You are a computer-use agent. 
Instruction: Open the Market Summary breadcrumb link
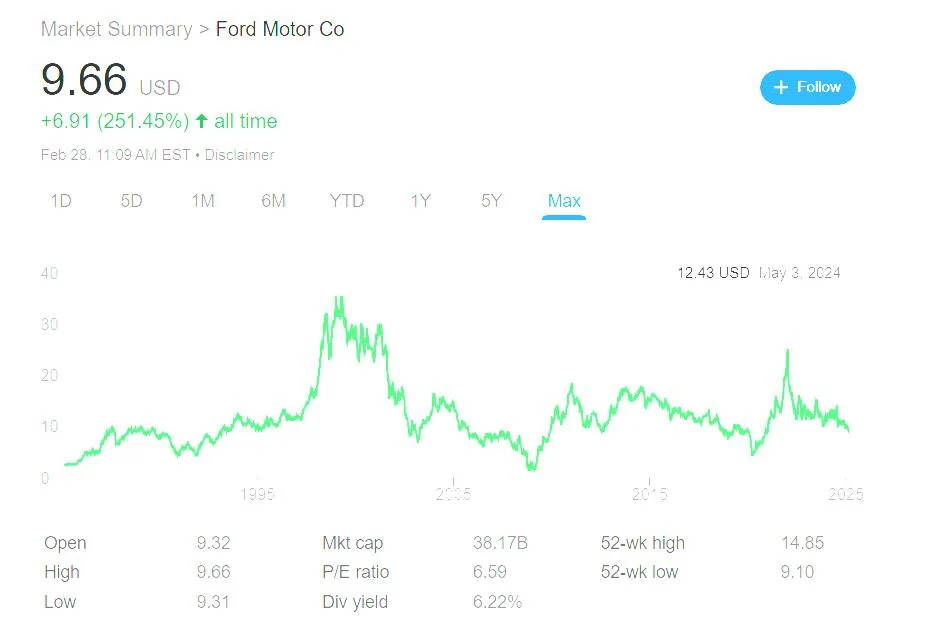point(117,29)
